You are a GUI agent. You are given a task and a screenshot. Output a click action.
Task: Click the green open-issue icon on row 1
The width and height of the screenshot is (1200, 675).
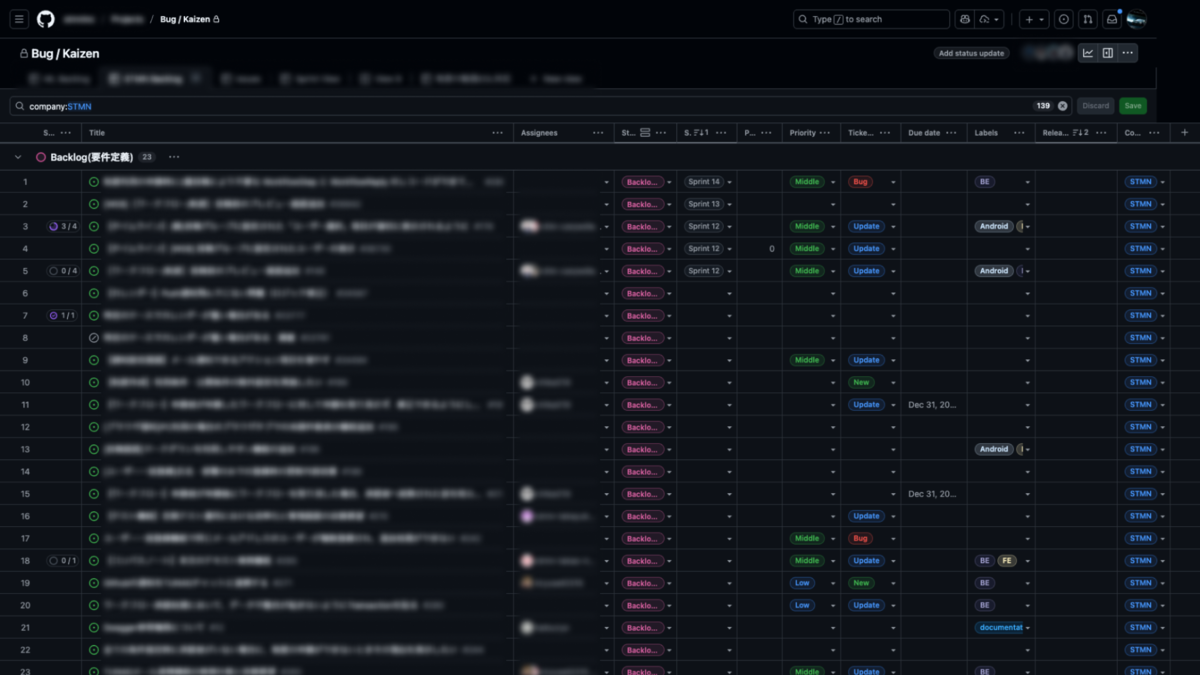click(95, 181)
